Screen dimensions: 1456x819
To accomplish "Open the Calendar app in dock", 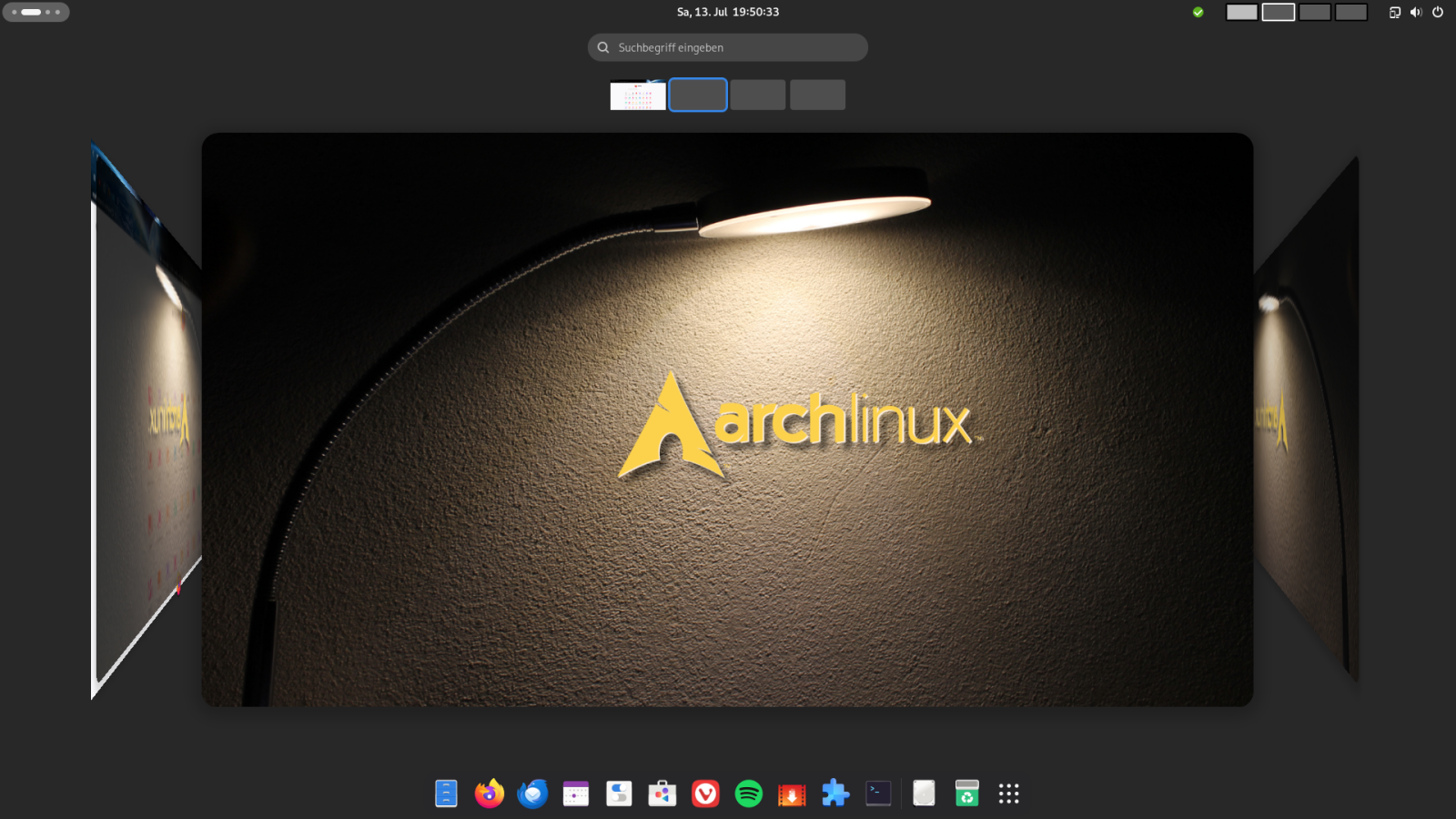I will click(x=576, y=794).
